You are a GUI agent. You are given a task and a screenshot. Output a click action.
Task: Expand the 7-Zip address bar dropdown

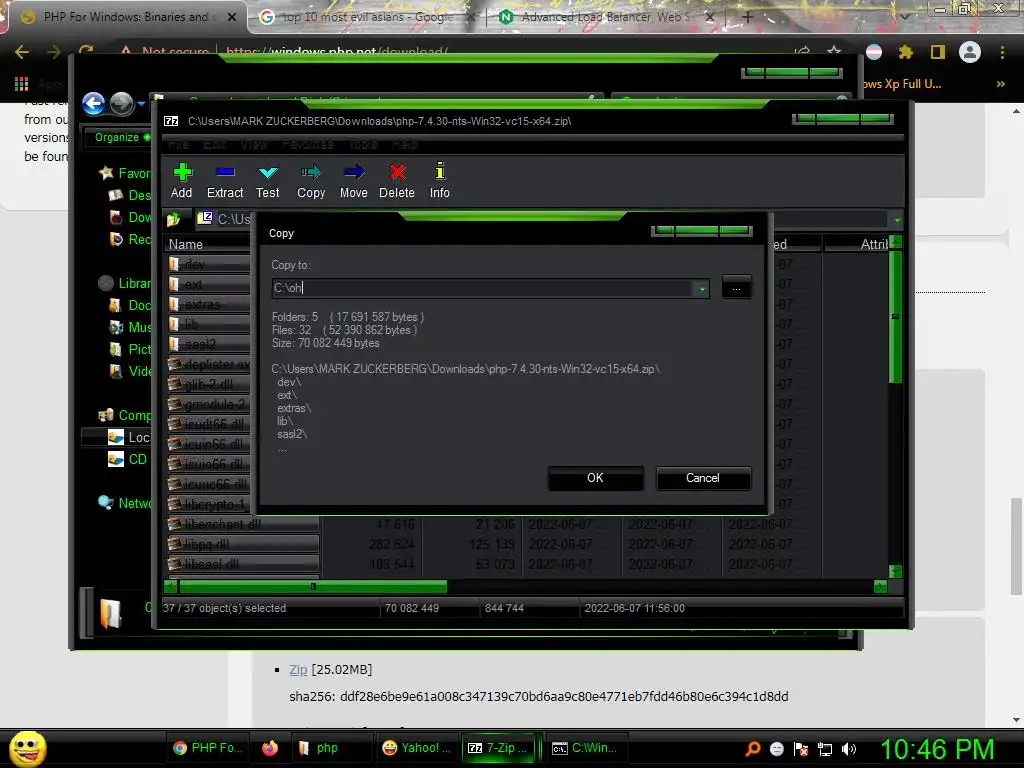point(897,220)
